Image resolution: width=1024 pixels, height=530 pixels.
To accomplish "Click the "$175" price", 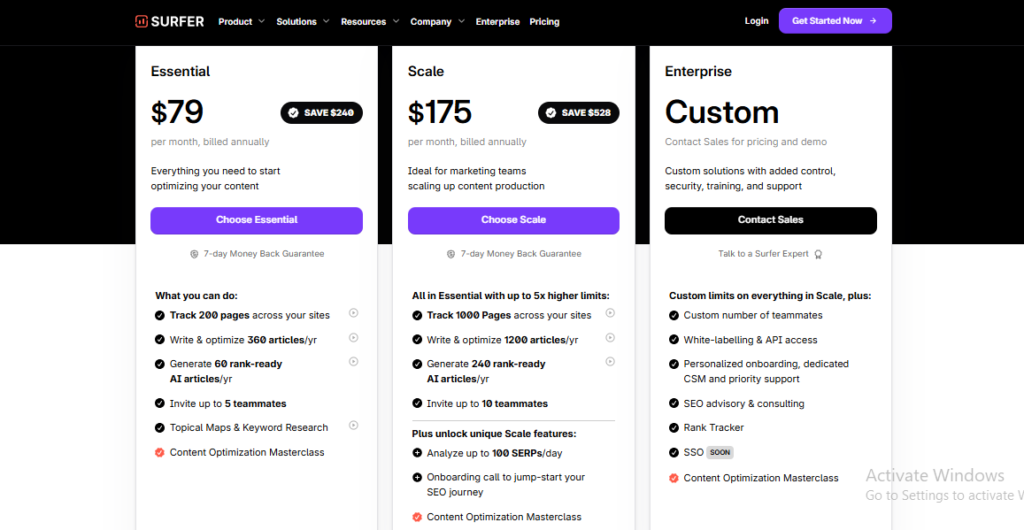I will [x=440, y=112].
